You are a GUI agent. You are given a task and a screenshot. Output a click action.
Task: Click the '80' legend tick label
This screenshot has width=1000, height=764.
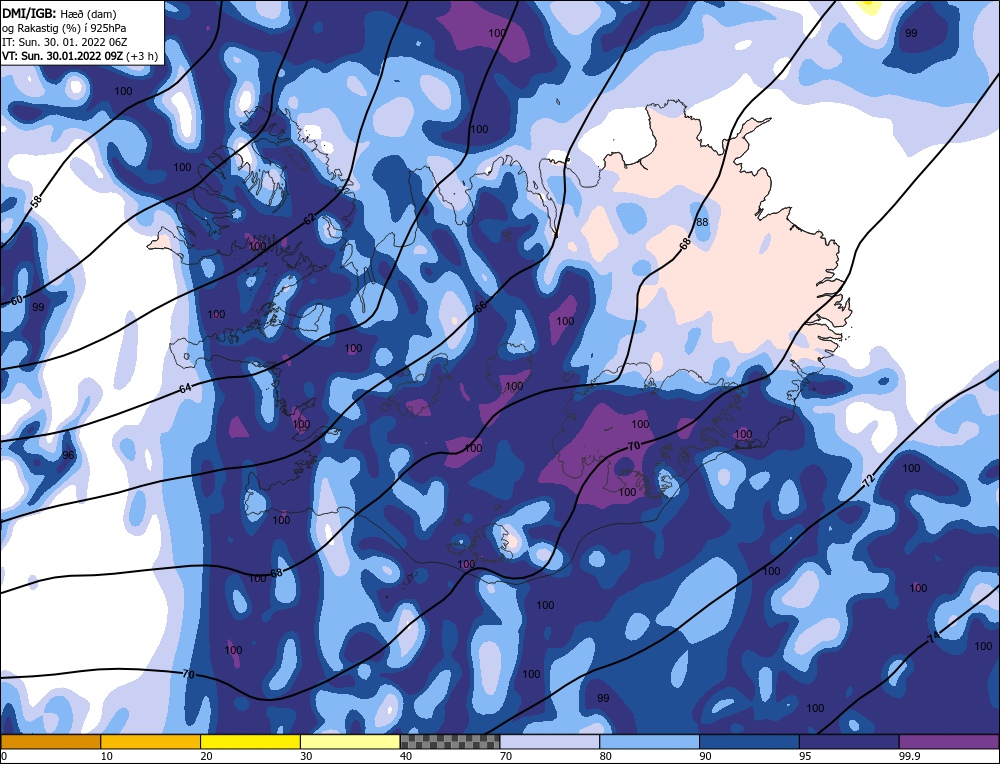click(606, 756)
